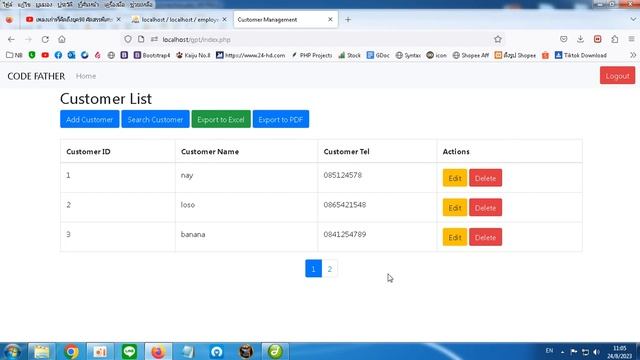This screenshot has height=360, width=640.
Task: Click Export to Excel button
Action: click(x=221, y=119)
